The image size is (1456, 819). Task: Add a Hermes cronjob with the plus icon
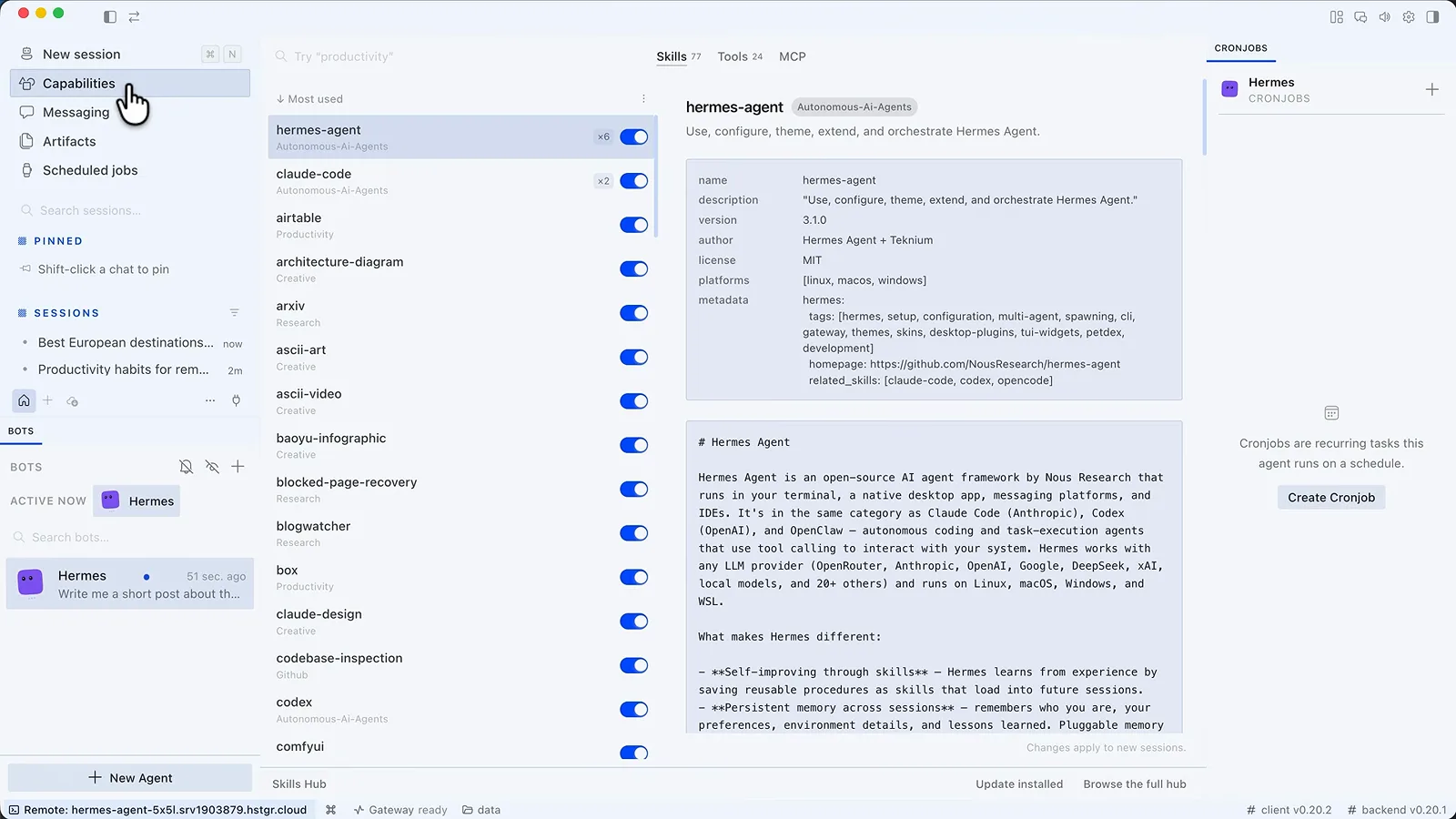tap(1431, 89)
